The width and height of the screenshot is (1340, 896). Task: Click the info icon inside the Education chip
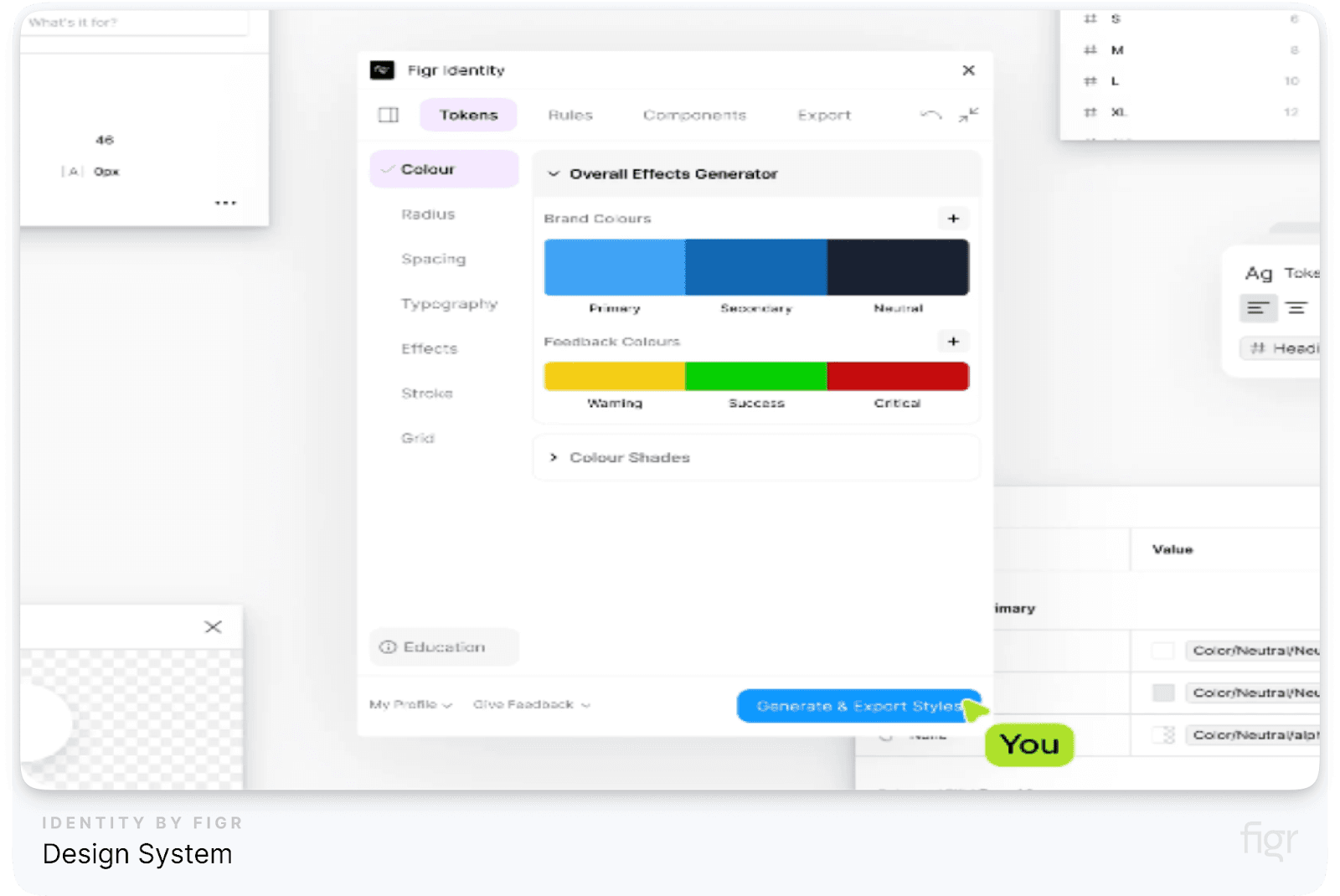click(388, 646)
